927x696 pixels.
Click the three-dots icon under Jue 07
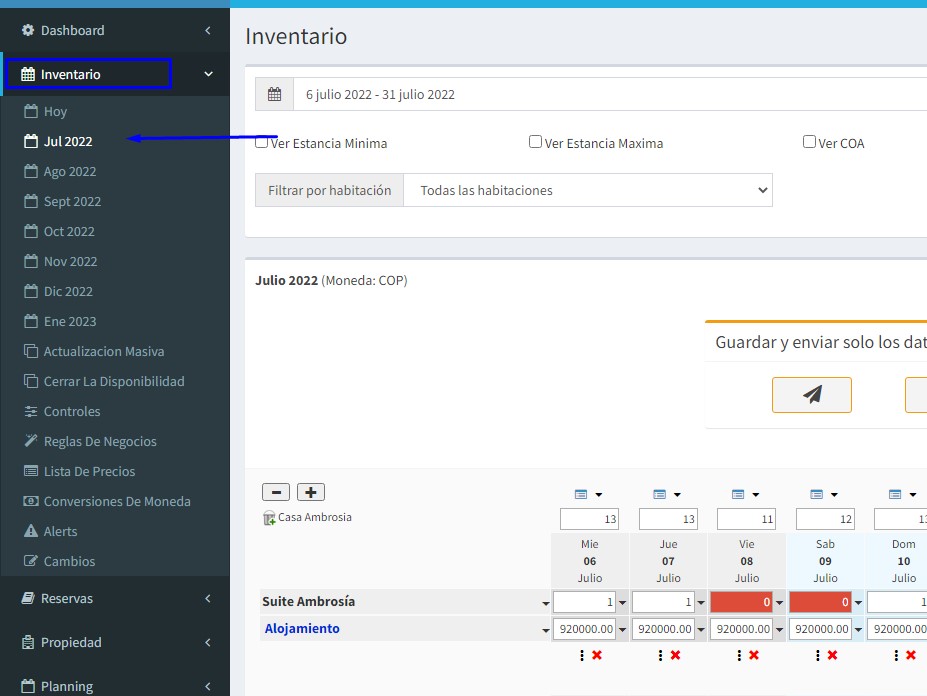click(660, 655)
